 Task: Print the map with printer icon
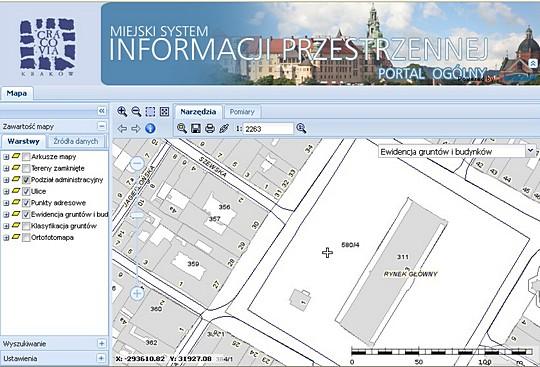click(x=210, y=129)
